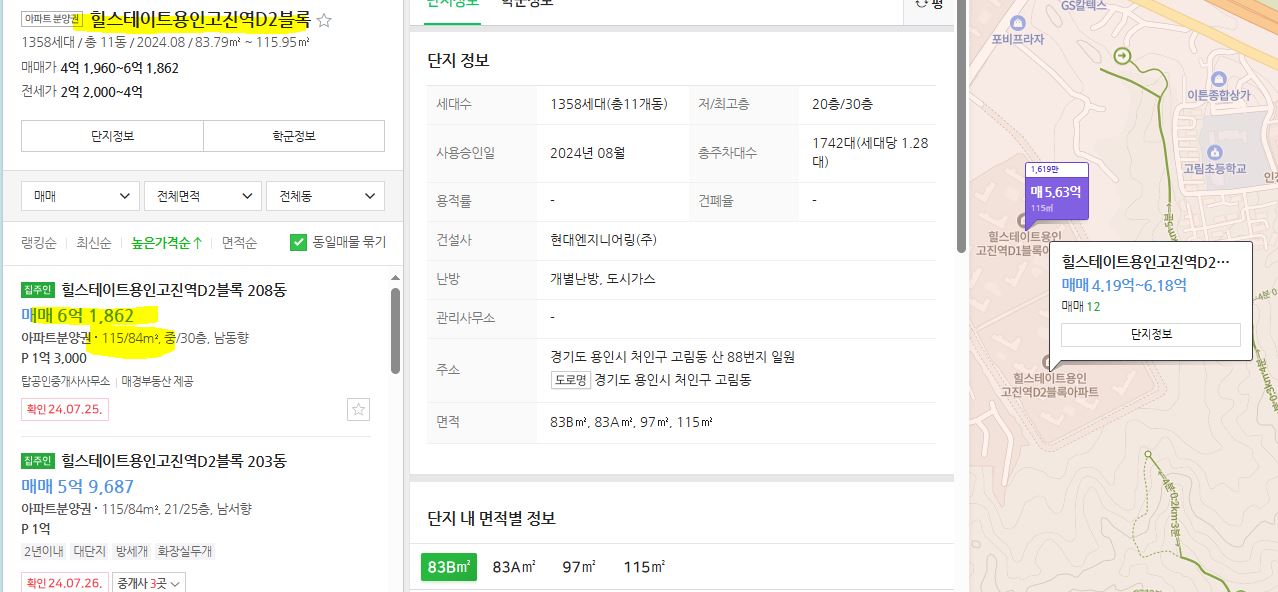Click the D1블록 location pin on map

1020,221
